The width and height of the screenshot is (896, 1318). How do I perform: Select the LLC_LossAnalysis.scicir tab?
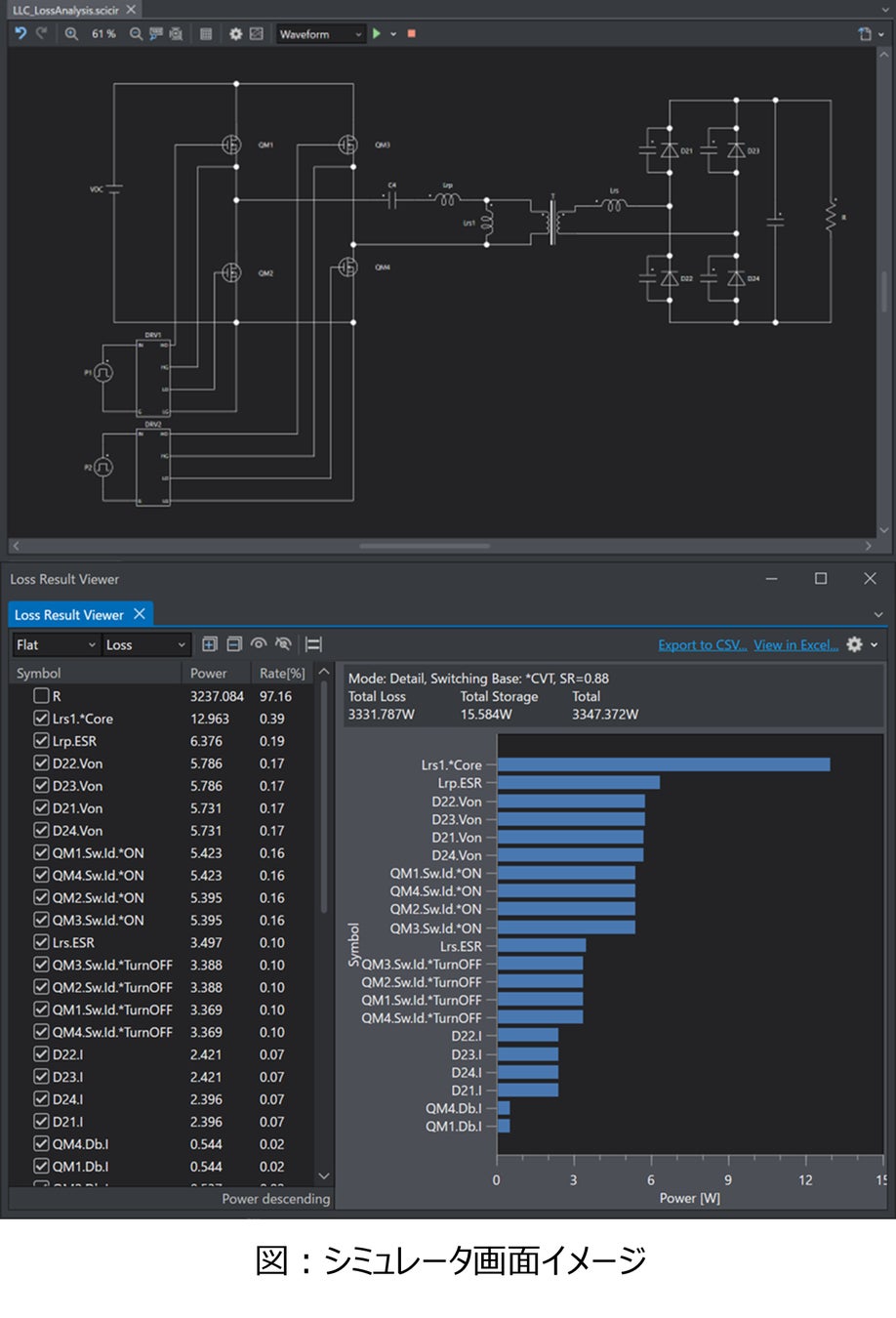click(65, 10)
